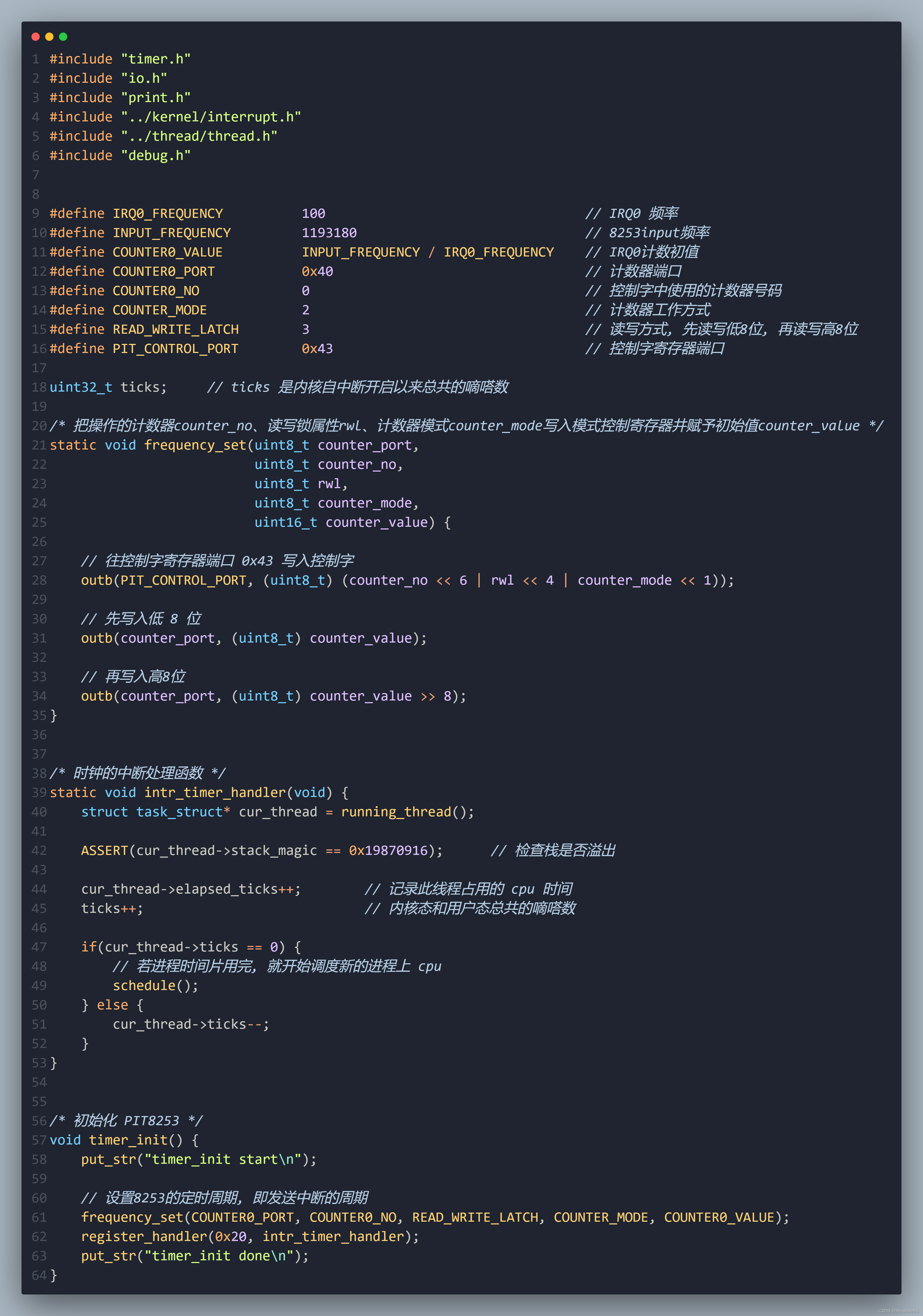Image resolution: width=923 pixels, height=1316 pixels.
Task: Click "ticks++;" on line 45
Action: [x=112, y=908]
